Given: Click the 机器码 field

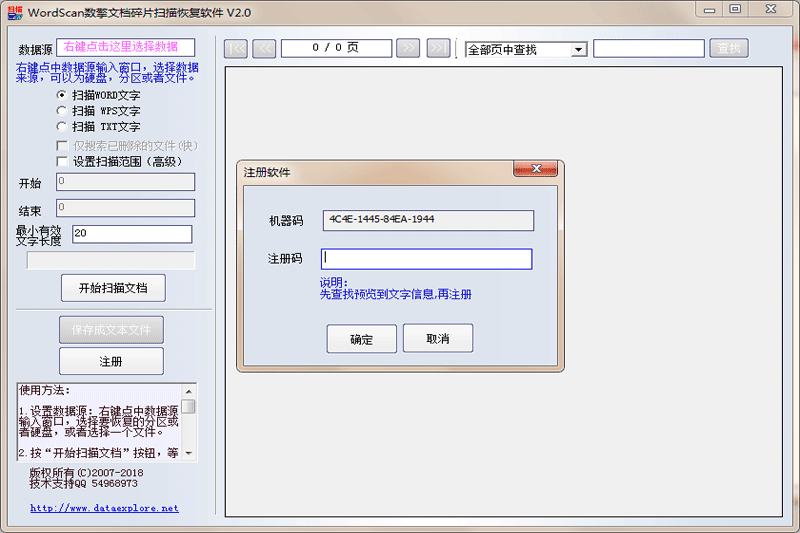Looking at the screenshot, I should 429,220.
